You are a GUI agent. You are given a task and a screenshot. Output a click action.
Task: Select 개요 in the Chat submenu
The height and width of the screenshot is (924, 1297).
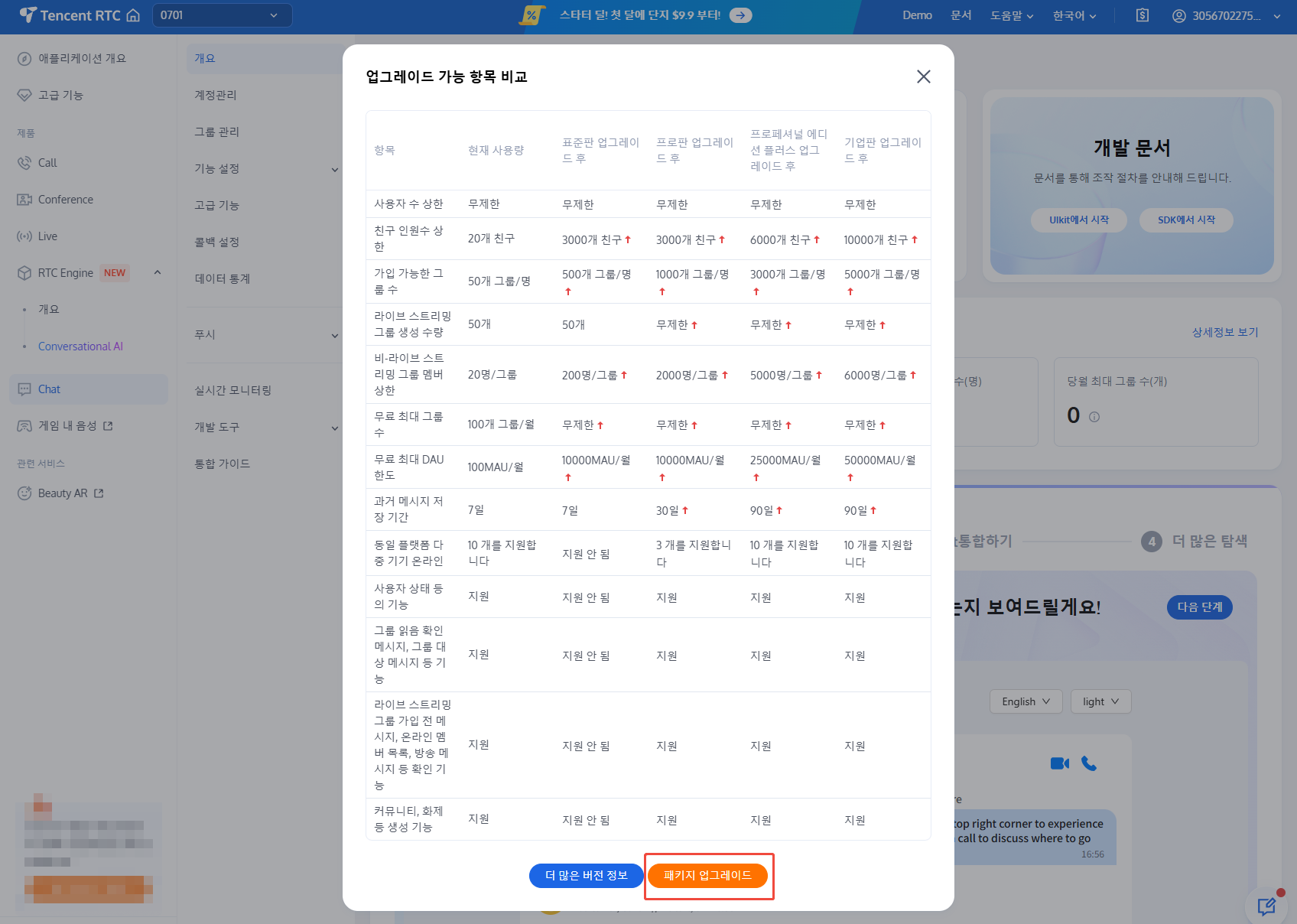(205, 59)
